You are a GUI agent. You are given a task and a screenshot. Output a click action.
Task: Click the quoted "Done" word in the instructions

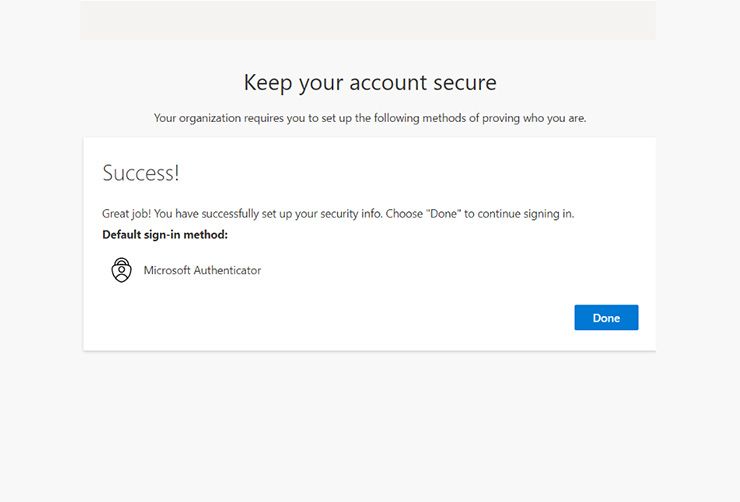[444, 214]
